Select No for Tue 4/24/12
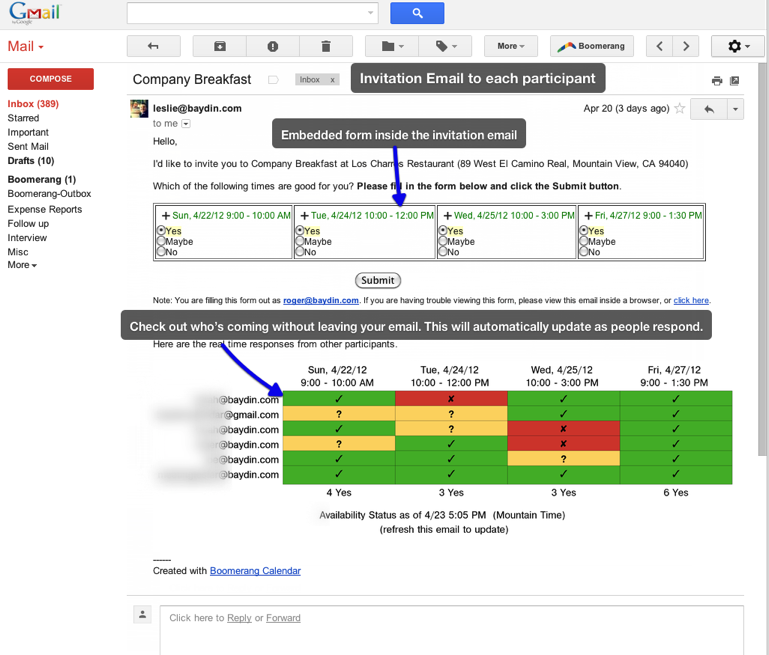769x655 pixels. click(300, 252)
